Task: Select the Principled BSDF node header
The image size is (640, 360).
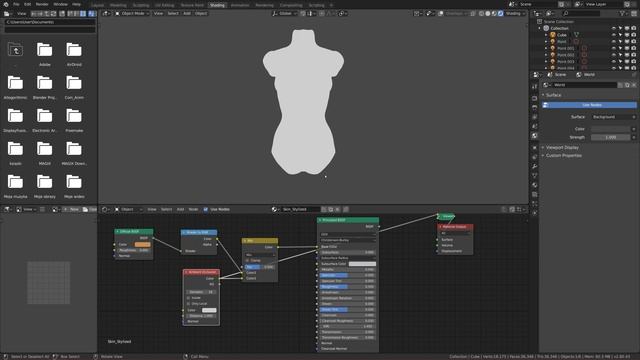Action: [x=348, y=220]
